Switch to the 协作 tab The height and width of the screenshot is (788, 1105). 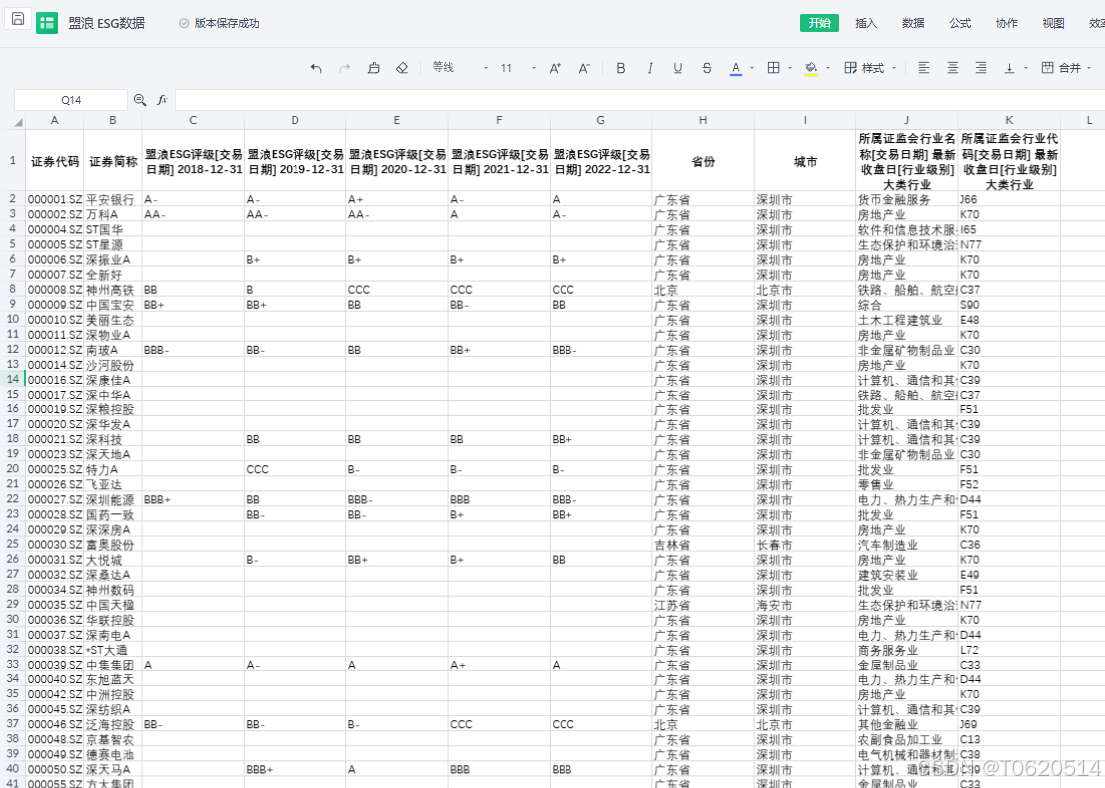1006,23
